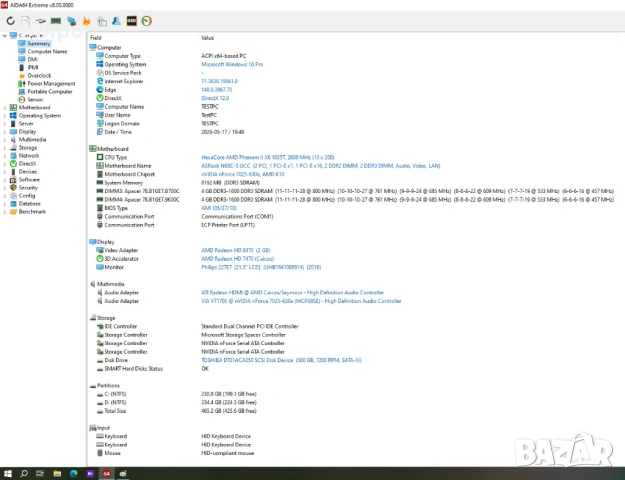Image resolution: width=625 pixels, height=480 pixels.
Task: Open AMD Radeon HD 8470 (2 GB) link
Action: [x=236, y=250]
